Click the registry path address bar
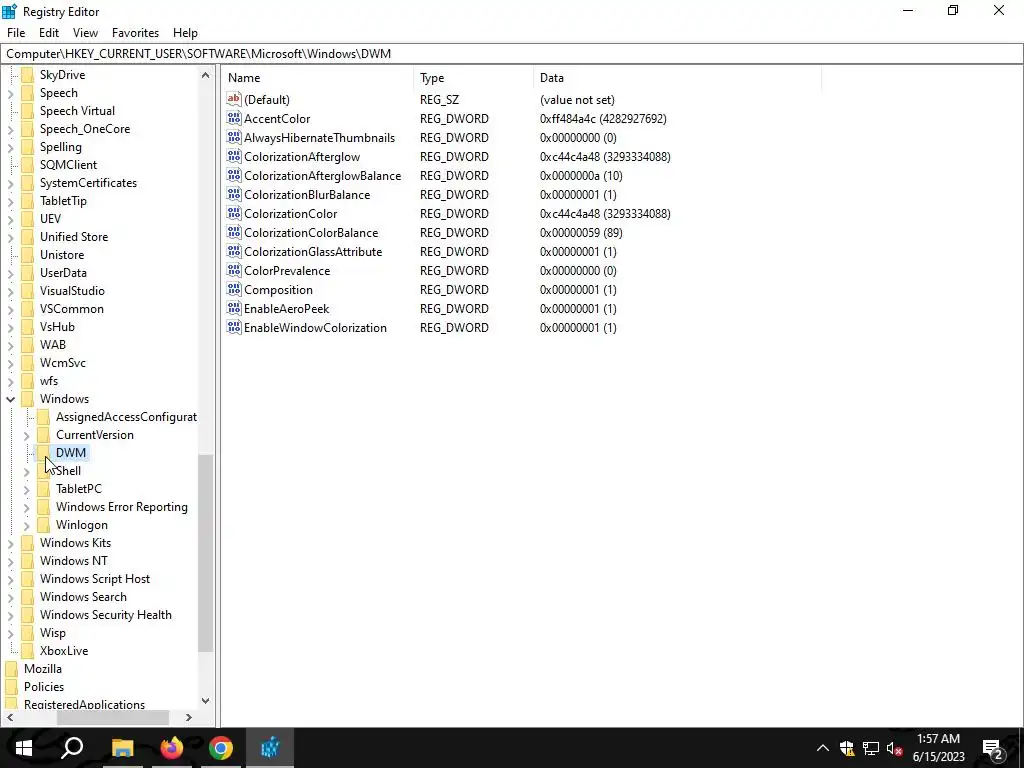1024x768 pixels. (x=511, y=54)
